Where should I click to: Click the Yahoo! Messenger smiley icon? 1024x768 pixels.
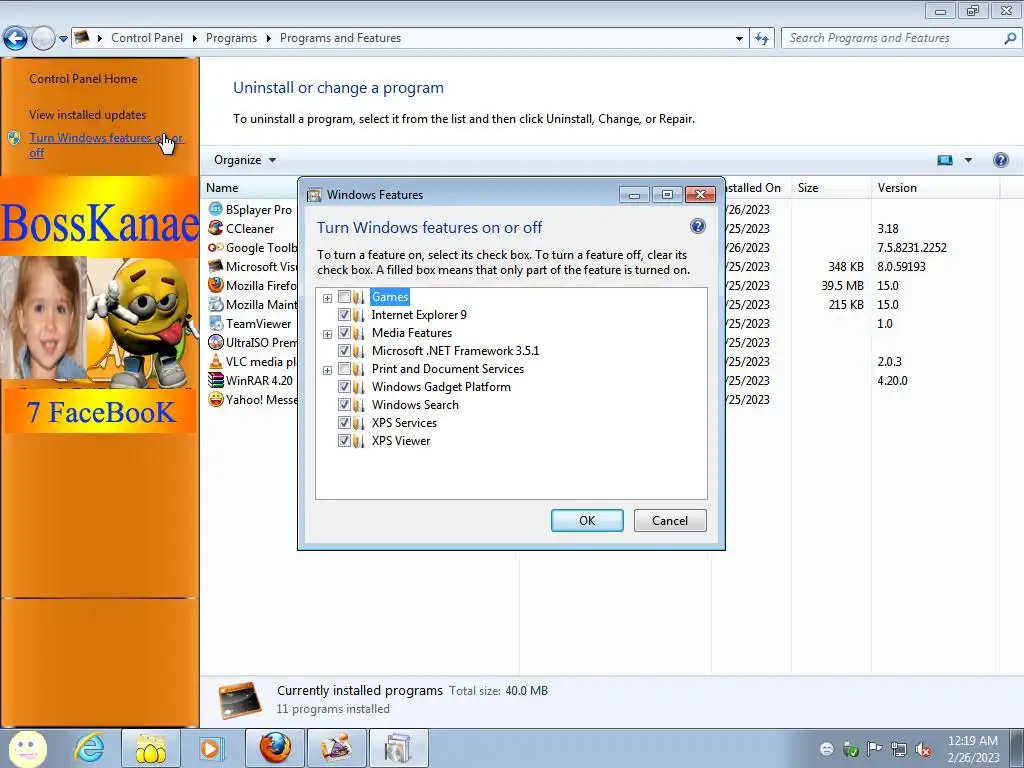216,398
